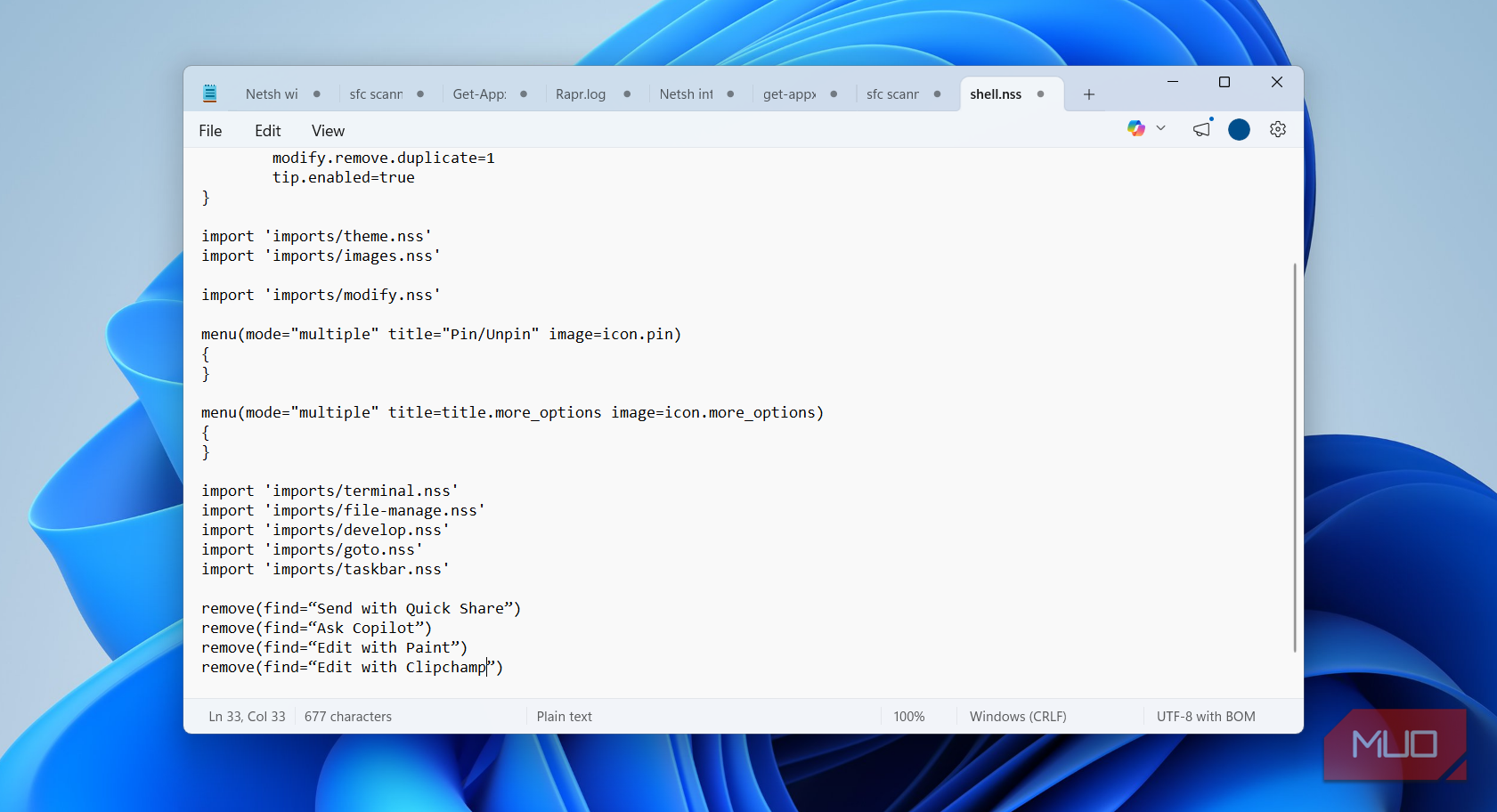The image size is (1497, 812).
Task: Click the vertical scrollbar in editor
Action: tap(1294, 458)
